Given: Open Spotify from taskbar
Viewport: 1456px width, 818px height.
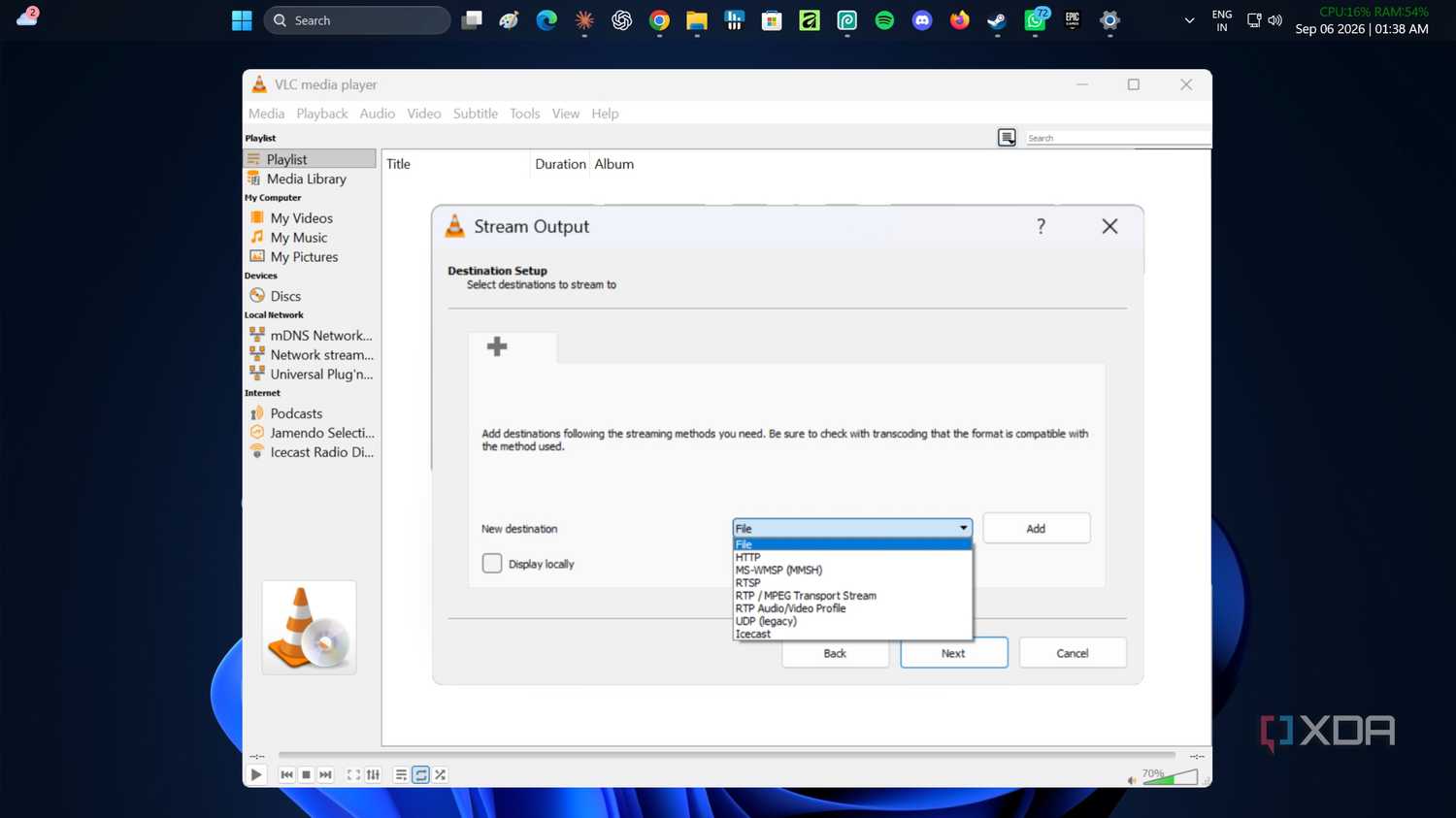Looking at the screenshot, I should click(x=884, y=20).
